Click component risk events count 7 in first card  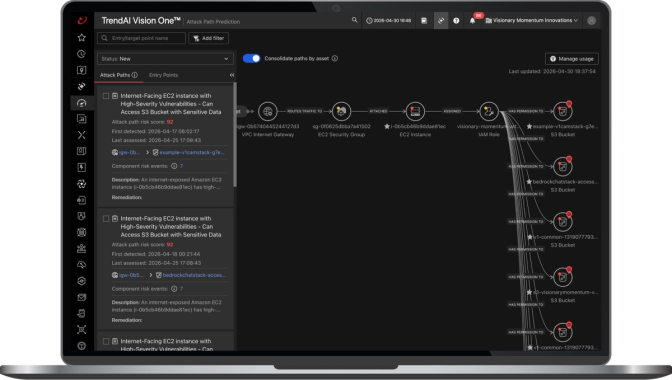click(181, 166)
